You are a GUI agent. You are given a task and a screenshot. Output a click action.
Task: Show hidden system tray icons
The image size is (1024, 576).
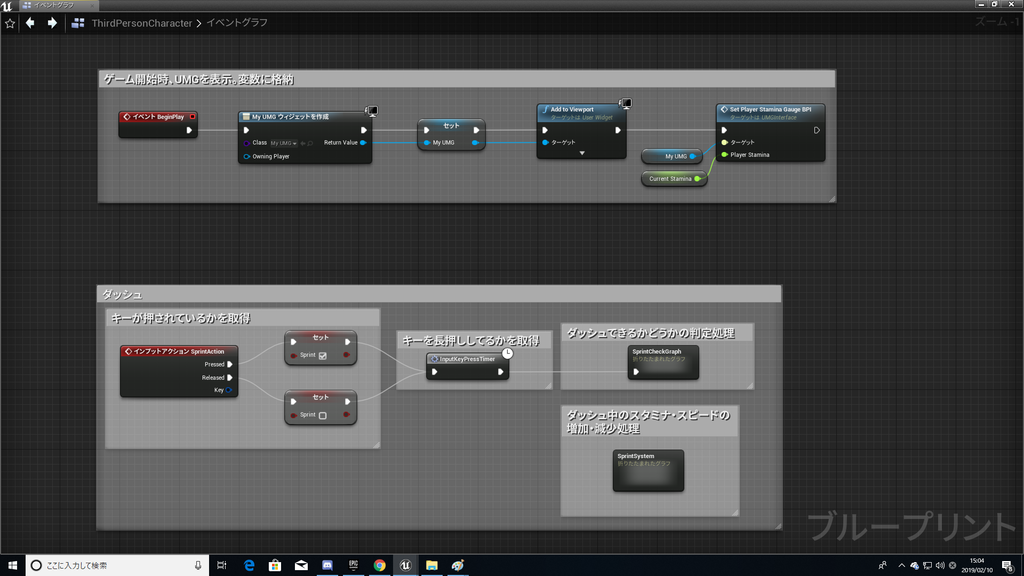tap(901, 566)
